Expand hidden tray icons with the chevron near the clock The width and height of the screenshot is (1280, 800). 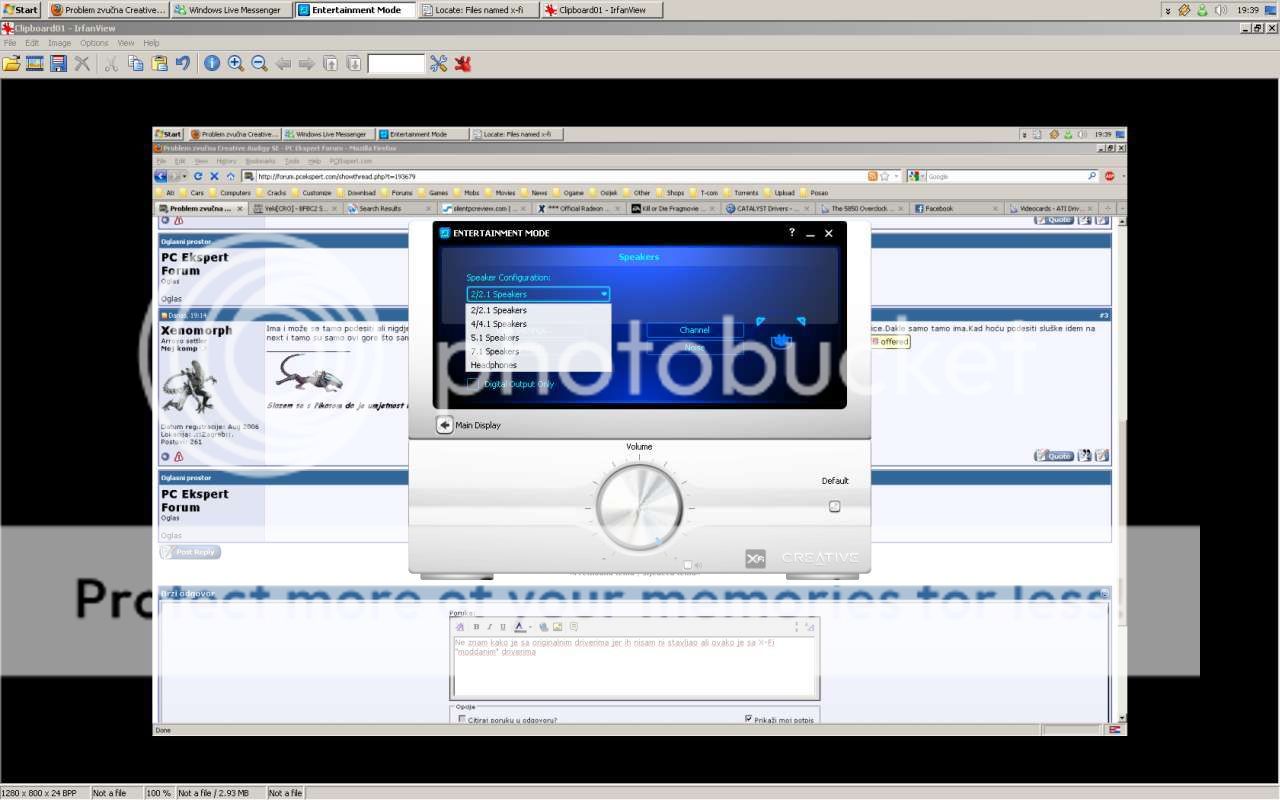1169,10
